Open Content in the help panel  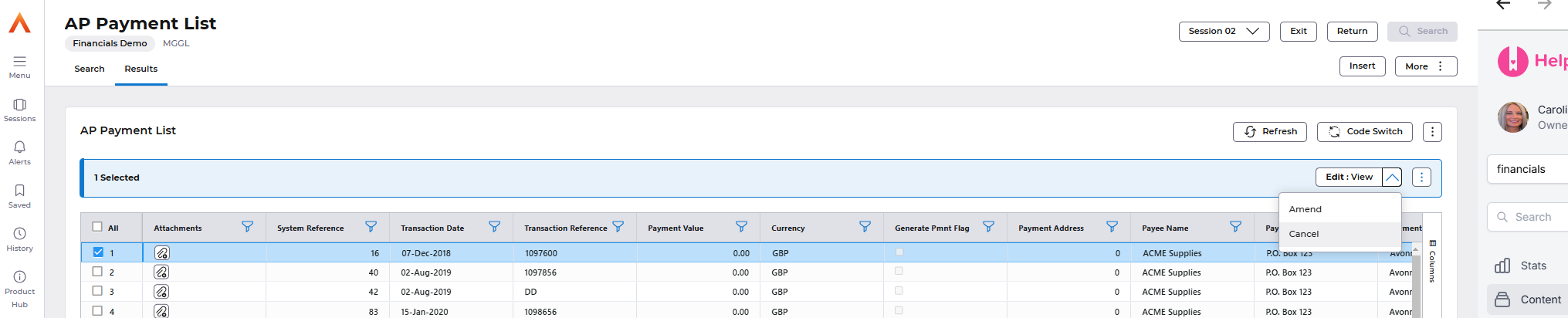click(1527, 299)
